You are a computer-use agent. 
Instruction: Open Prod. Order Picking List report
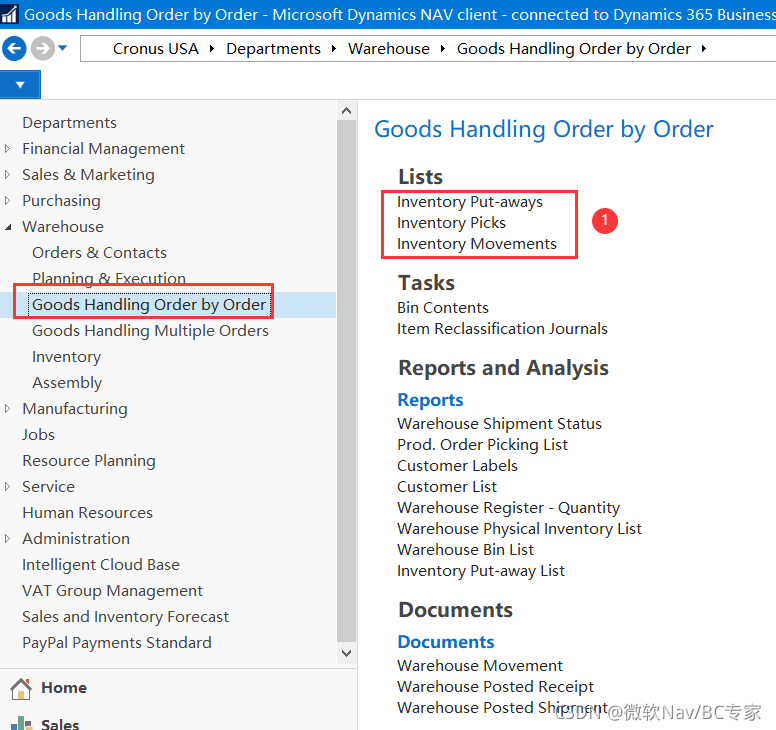coord(482,444)
